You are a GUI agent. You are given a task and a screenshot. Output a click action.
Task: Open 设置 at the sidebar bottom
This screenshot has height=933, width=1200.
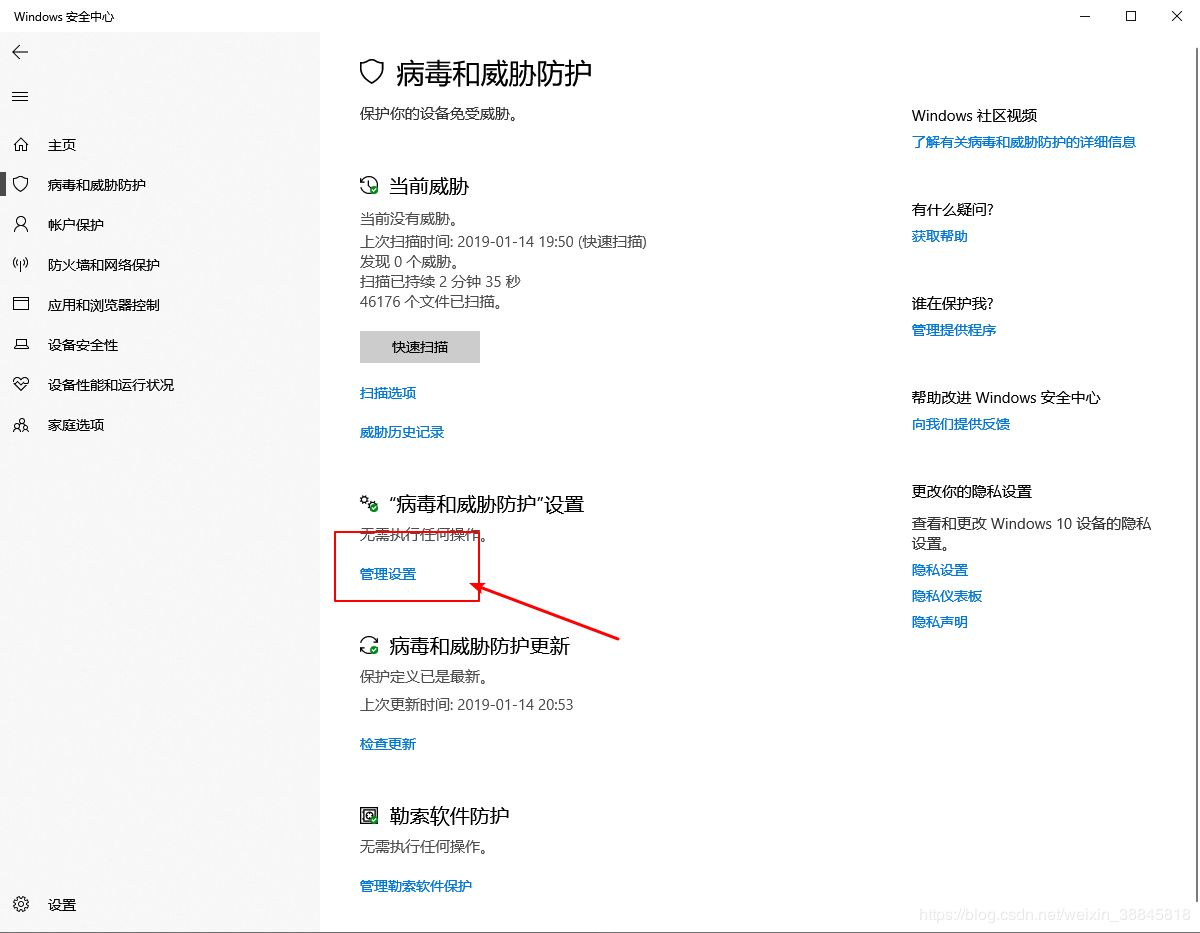(x=62, y=905)
